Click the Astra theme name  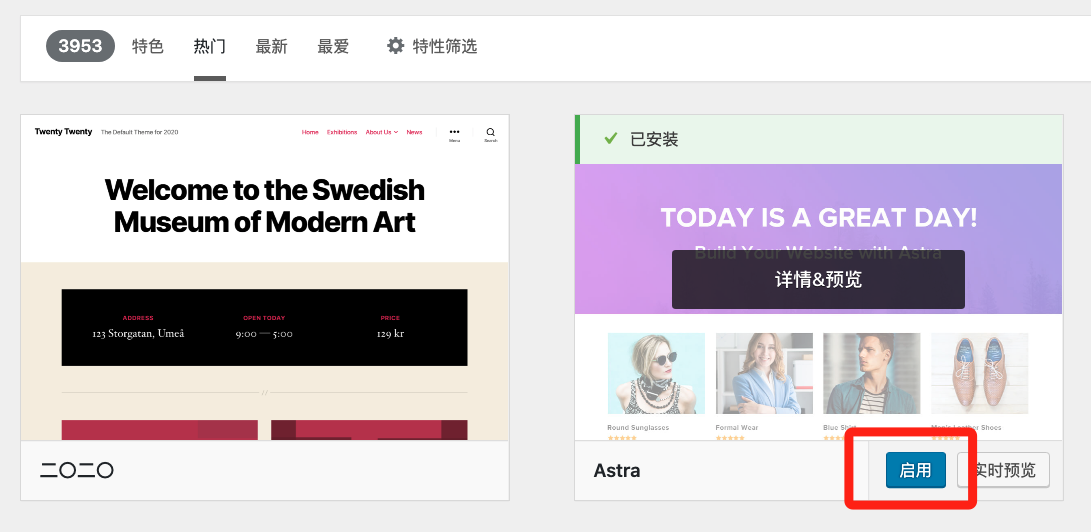pyautogui.click(x=616, y=471)
